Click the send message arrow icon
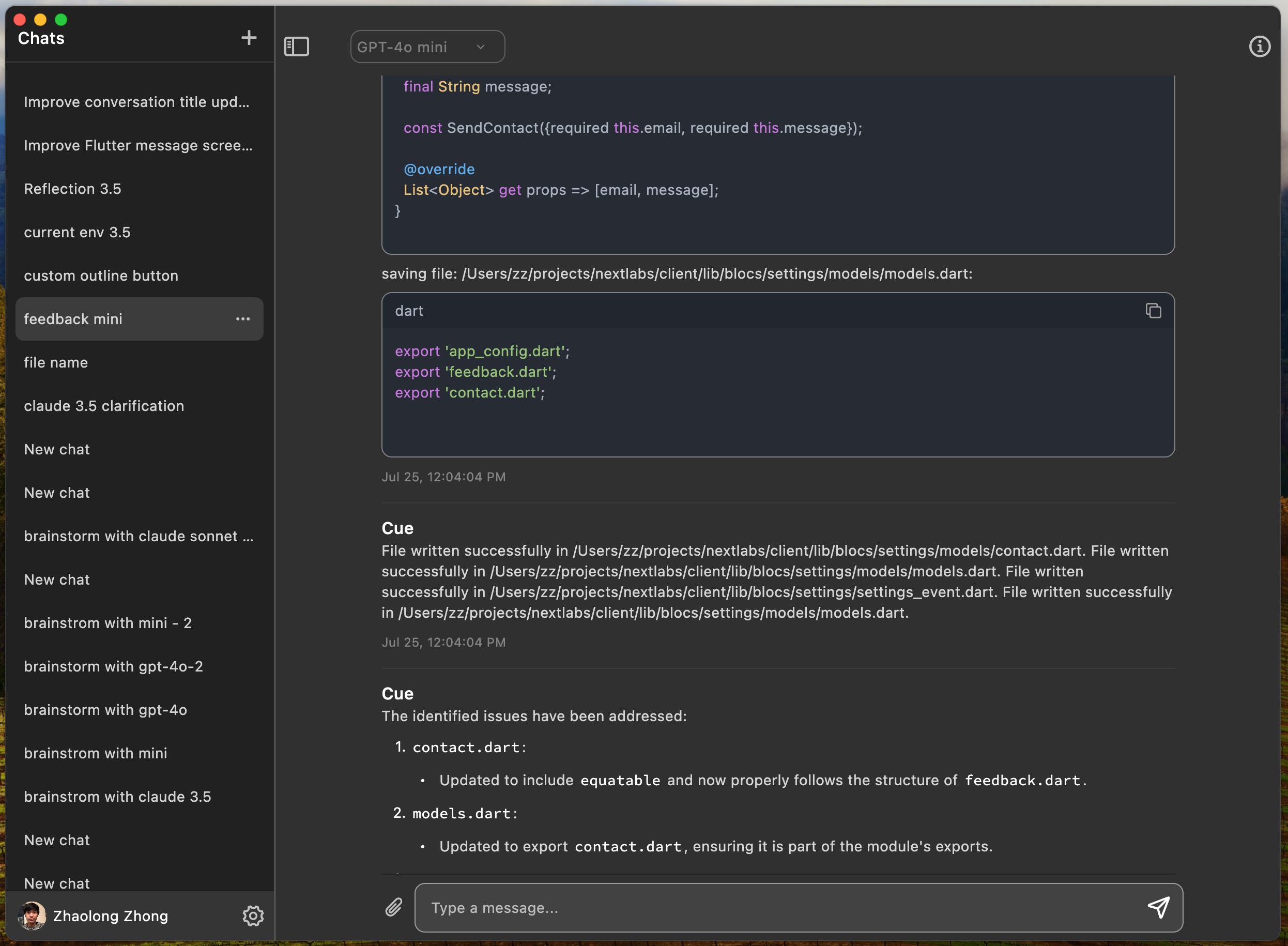Screen dimensions: 1288x946 (x=1159, y=906)
